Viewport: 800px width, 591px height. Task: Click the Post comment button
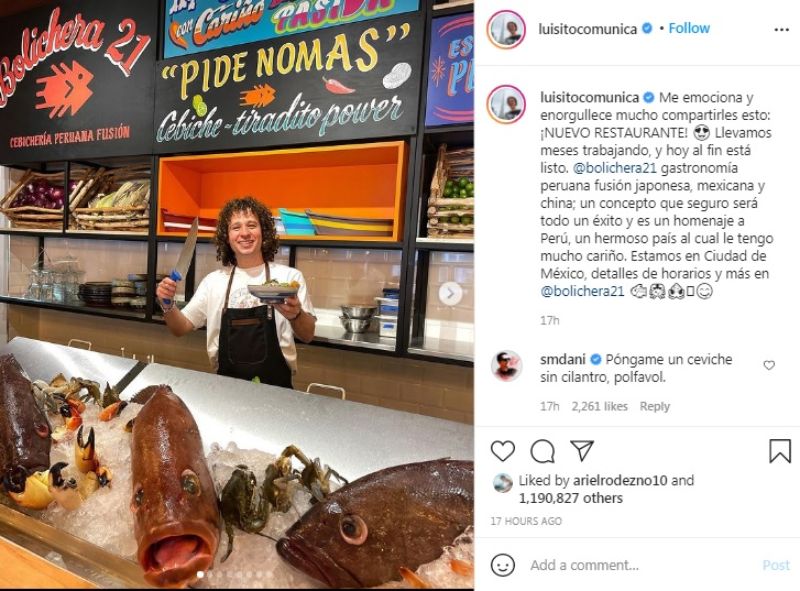pos(776,565)
